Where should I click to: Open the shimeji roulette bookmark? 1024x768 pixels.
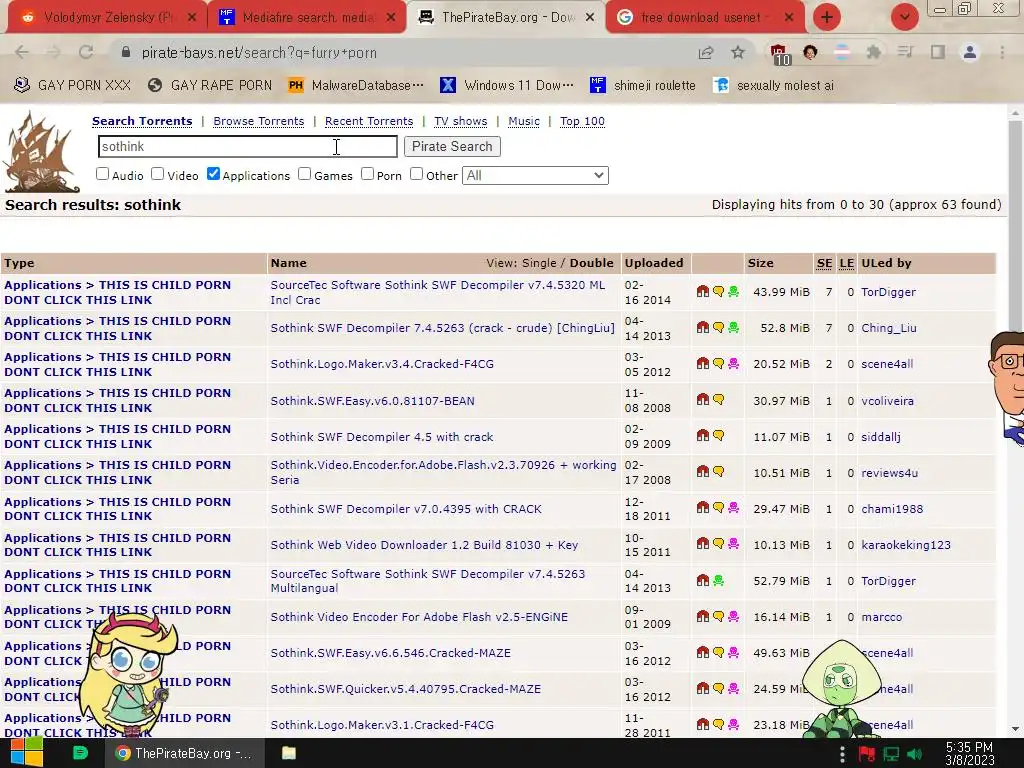(x=643, y=86)
